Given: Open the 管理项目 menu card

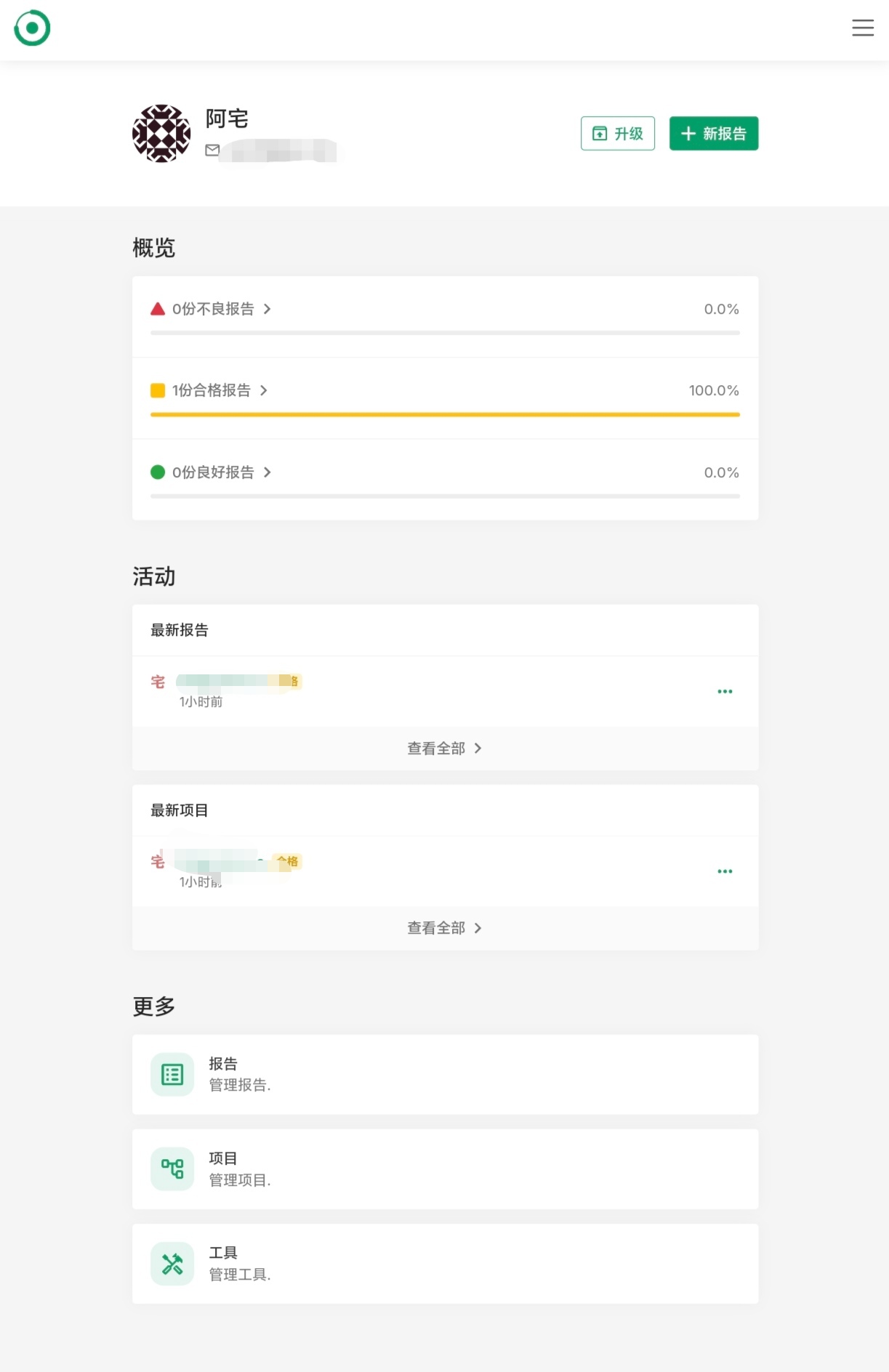Looking at the screenshot, I should [x=445, y=1169].
